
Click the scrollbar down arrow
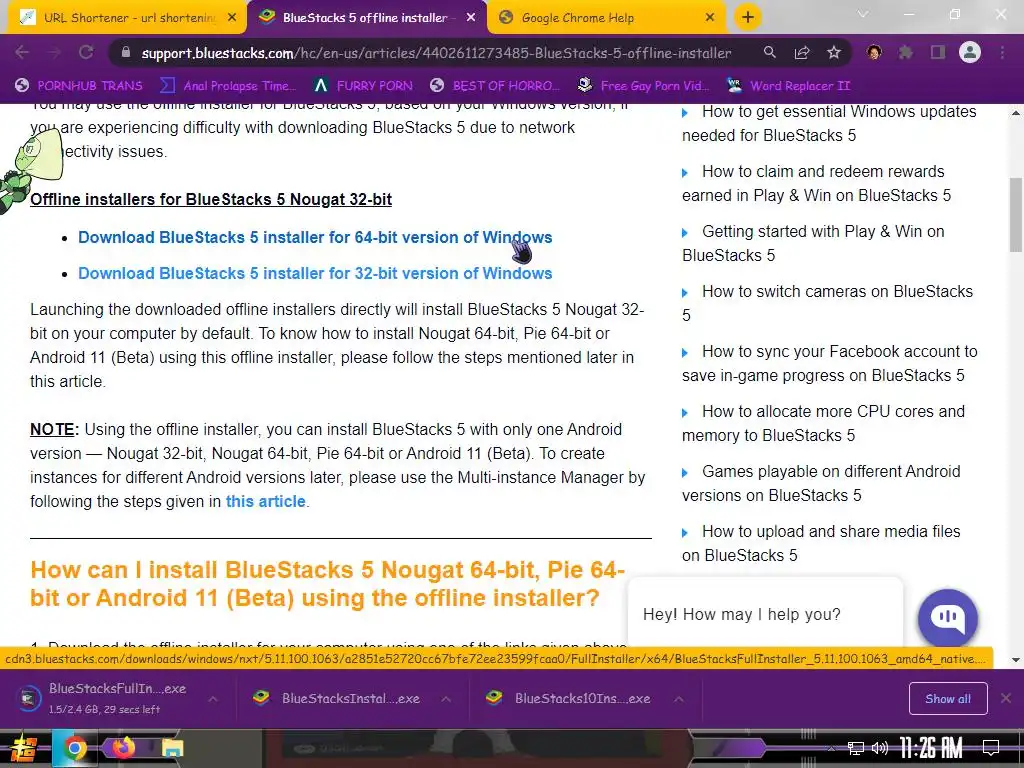coord(1016,660)
